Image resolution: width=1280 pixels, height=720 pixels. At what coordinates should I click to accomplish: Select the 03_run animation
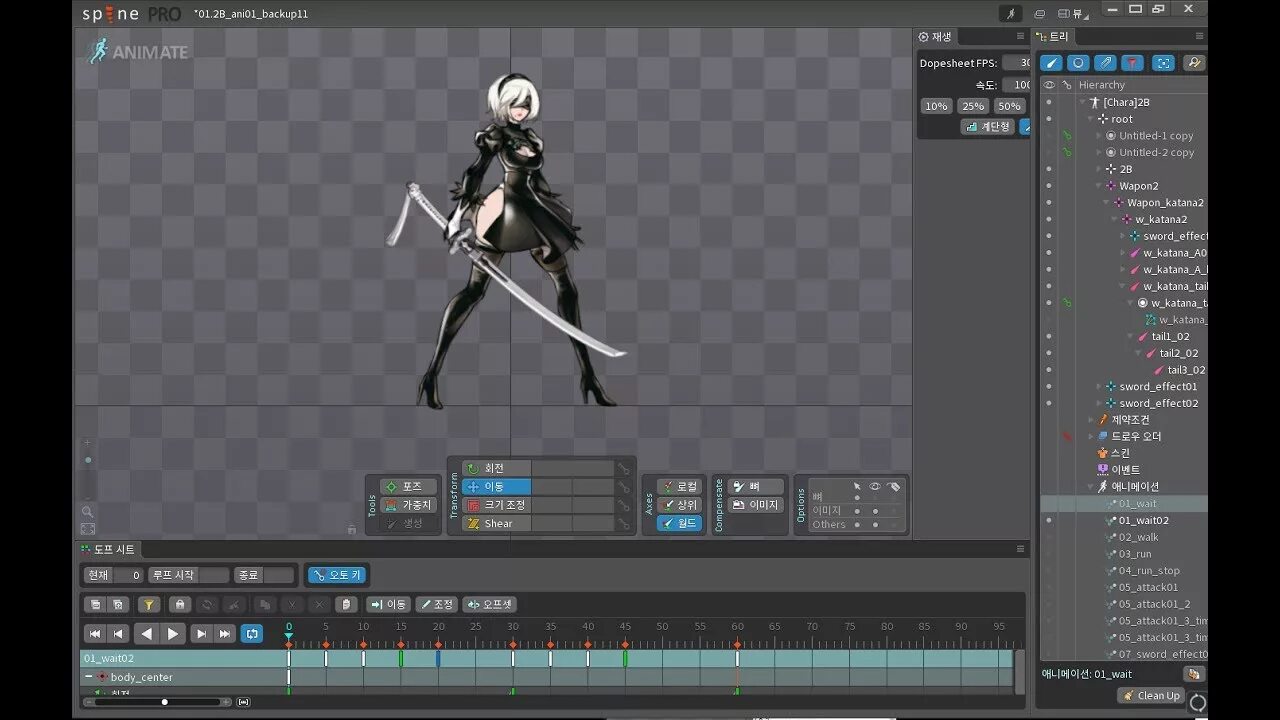click(1135, 554)
